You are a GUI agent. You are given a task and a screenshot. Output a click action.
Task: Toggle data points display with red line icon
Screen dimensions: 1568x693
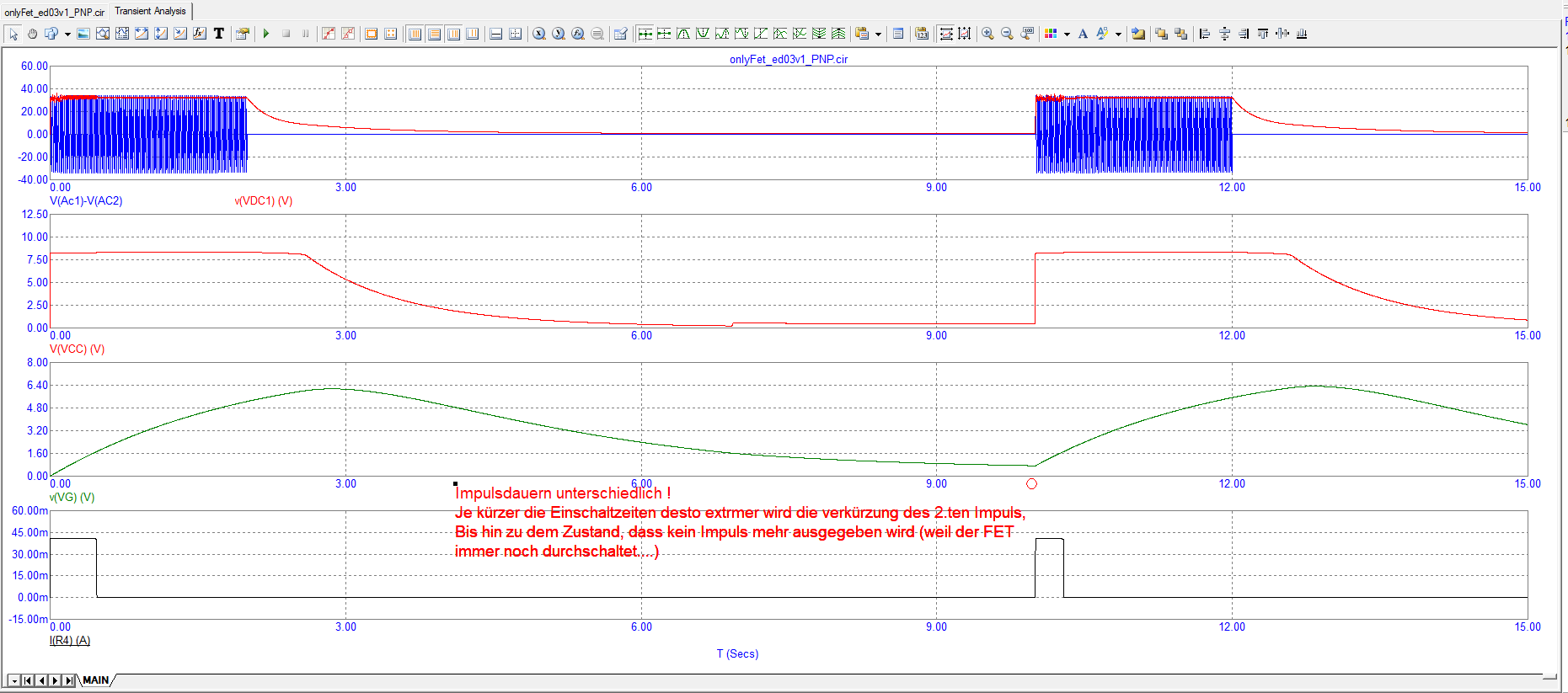pyautogui.click(x=329, y=34)
